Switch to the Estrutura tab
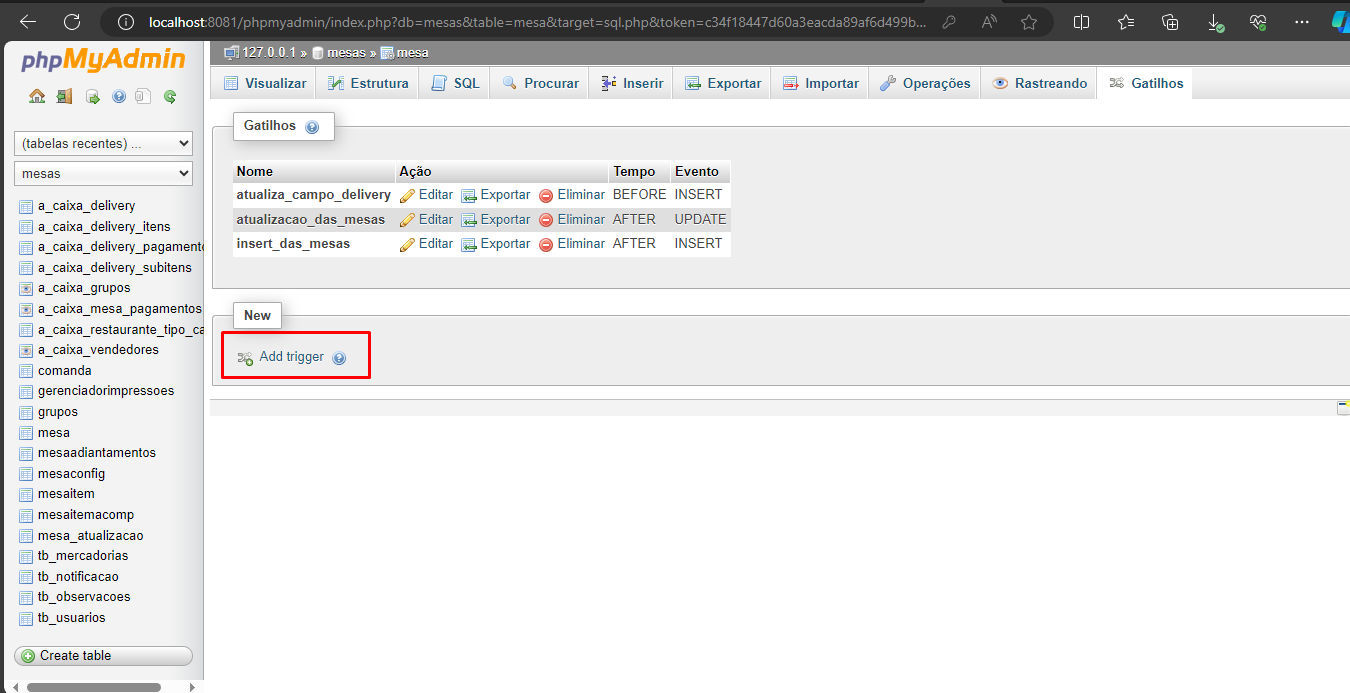Viewport: 1350px width, 693px height. (x=368, y=84)
